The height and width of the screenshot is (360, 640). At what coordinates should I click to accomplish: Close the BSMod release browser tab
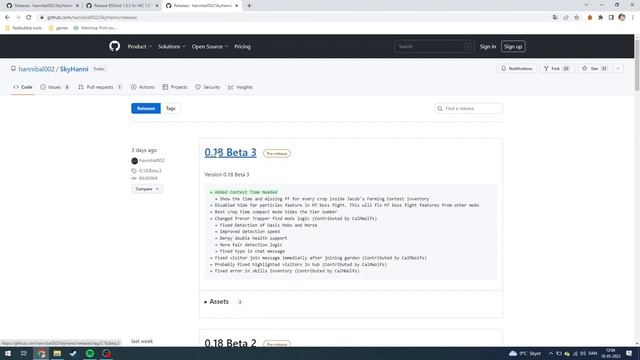(157, 6)
